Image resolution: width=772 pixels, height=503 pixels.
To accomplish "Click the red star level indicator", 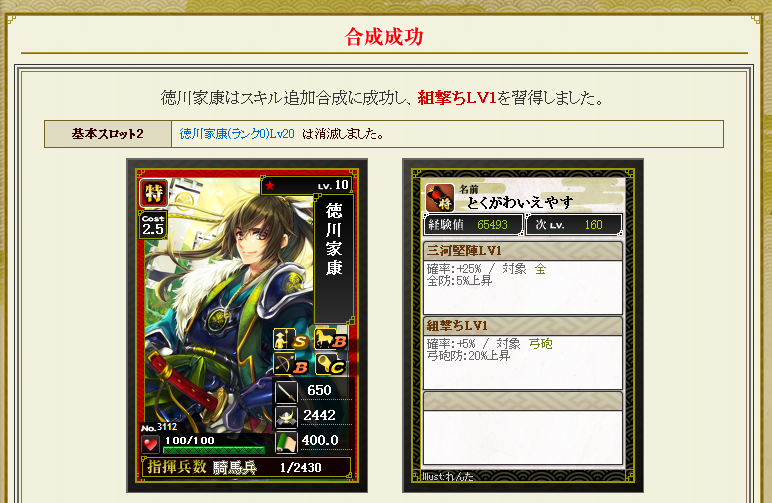I will [270, 186].
